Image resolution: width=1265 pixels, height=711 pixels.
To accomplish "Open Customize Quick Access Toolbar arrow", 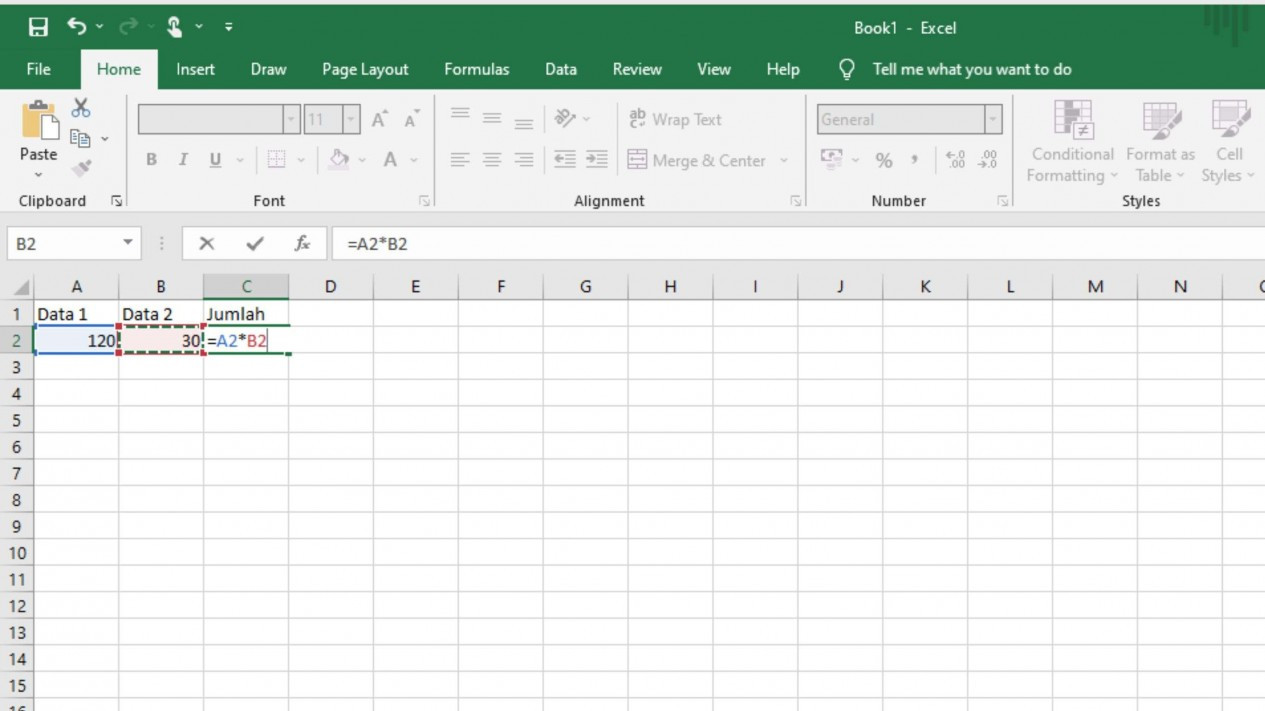I will pyautogui.click(x=228, y=27).
